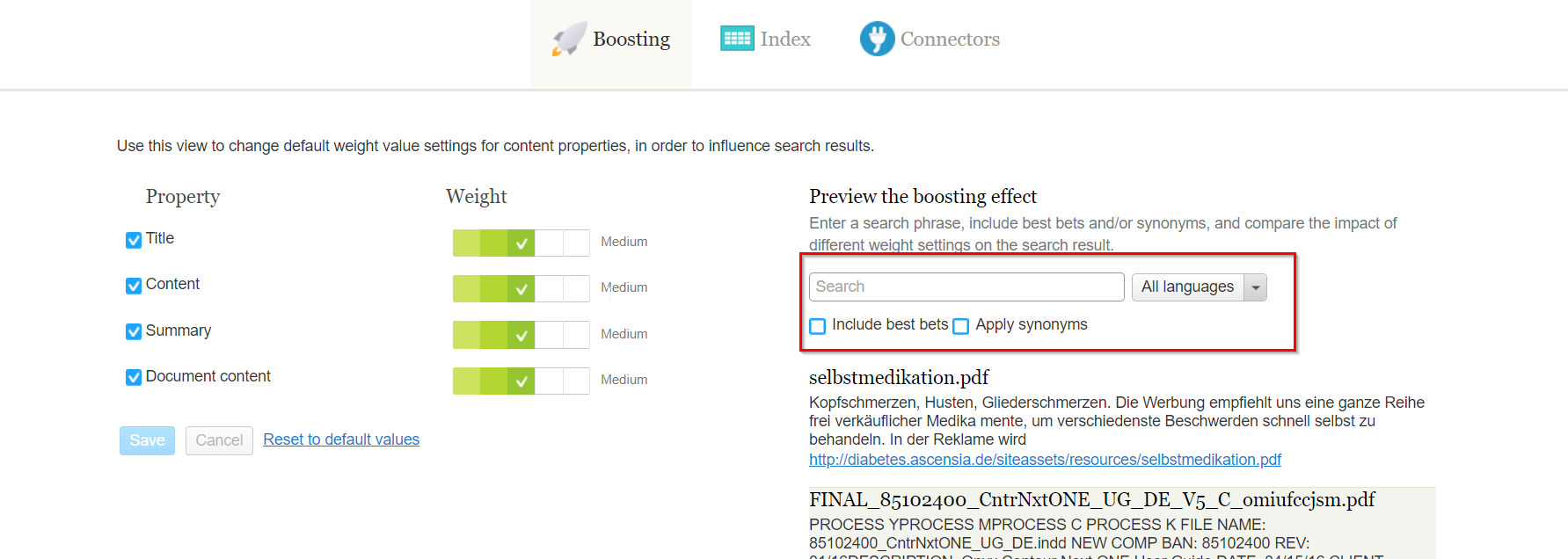
Task: Set Title weight to the highest level
Action: coord(576,243)
